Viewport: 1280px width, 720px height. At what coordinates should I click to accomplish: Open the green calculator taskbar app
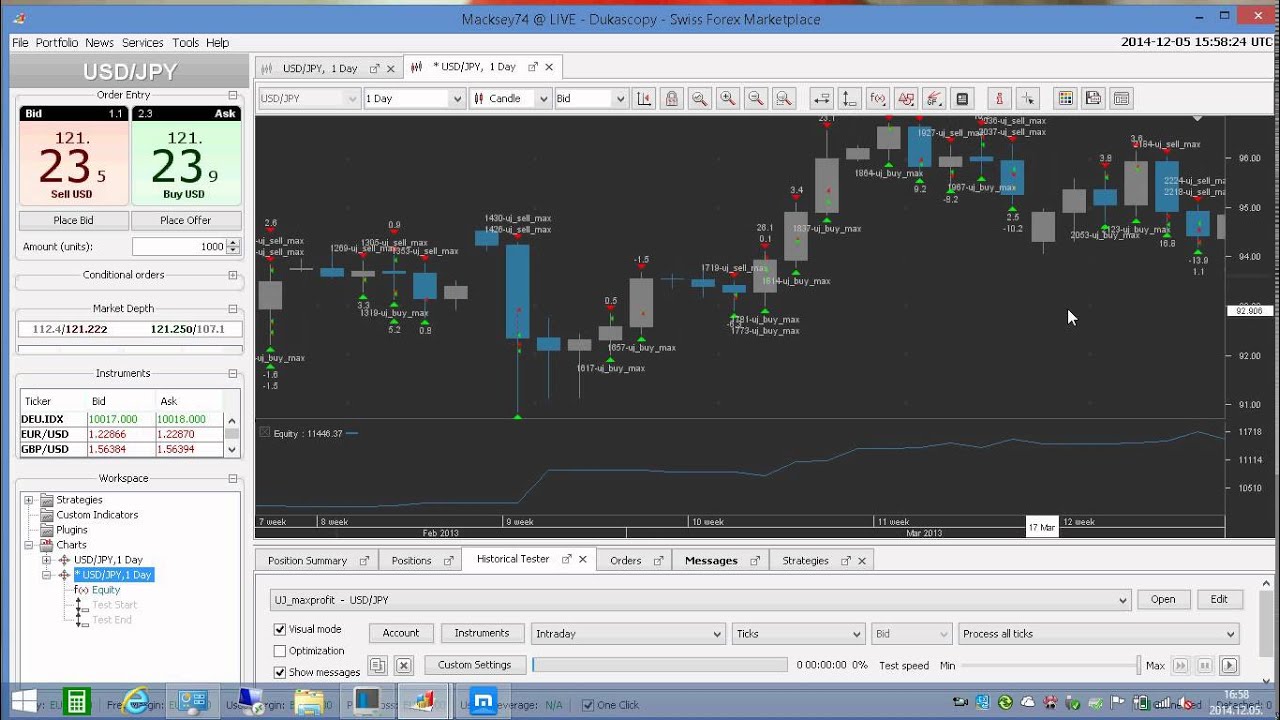[x=76, y=701]
